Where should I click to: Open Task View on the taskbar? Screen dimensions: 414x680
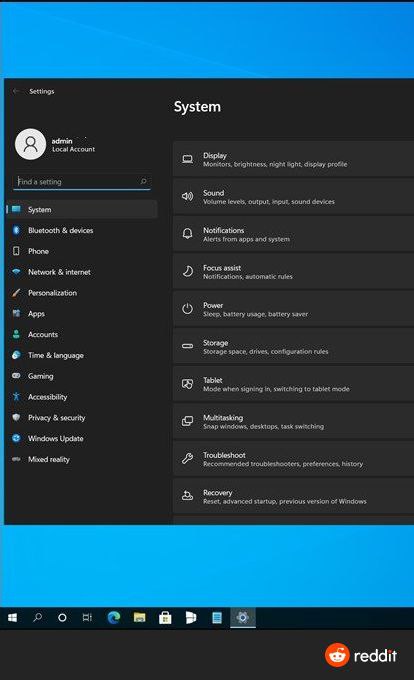[x=87, y=617]
